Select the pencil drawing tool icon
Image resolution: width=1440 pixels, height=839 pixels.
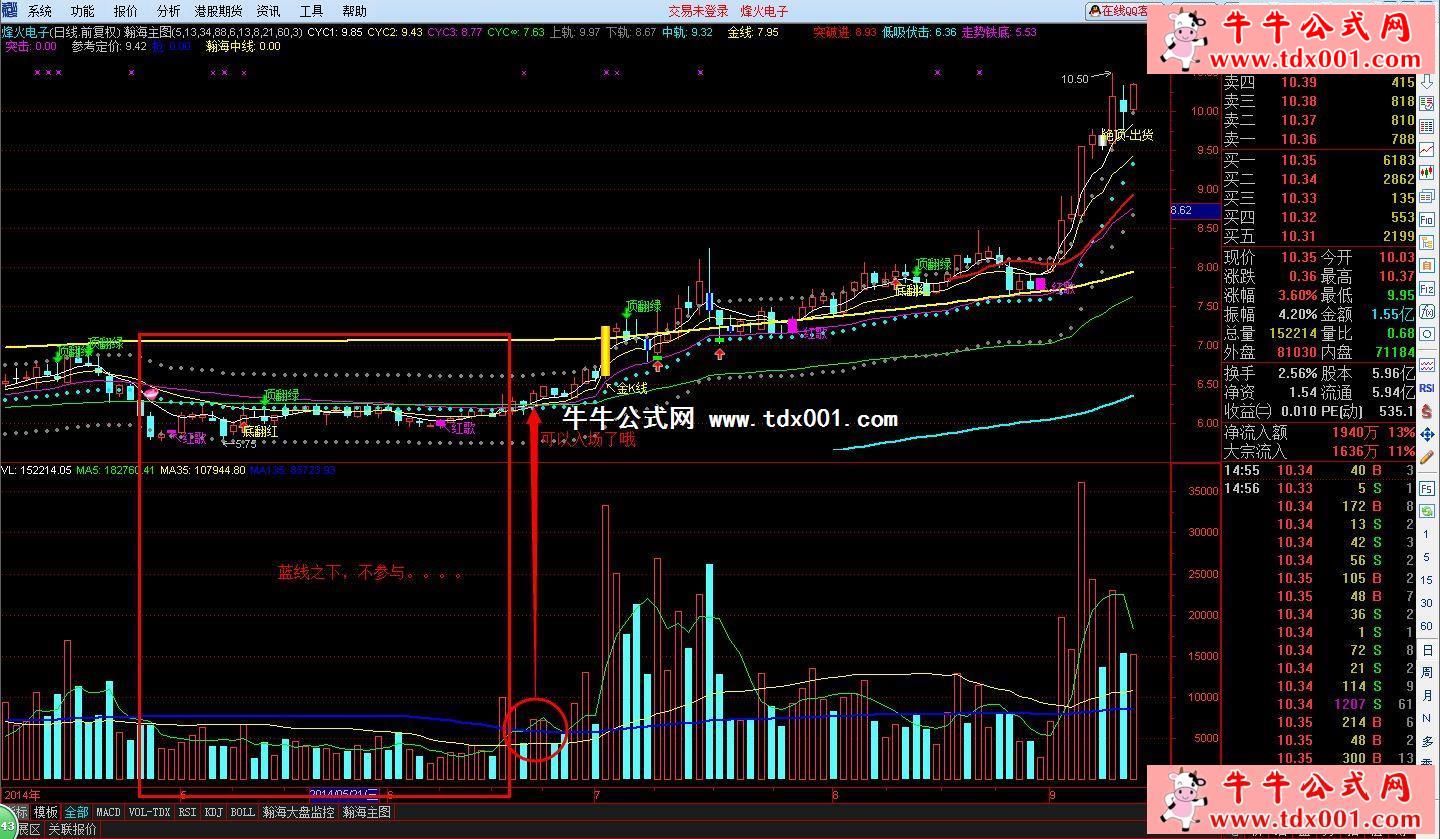(x=1428, y=460)
